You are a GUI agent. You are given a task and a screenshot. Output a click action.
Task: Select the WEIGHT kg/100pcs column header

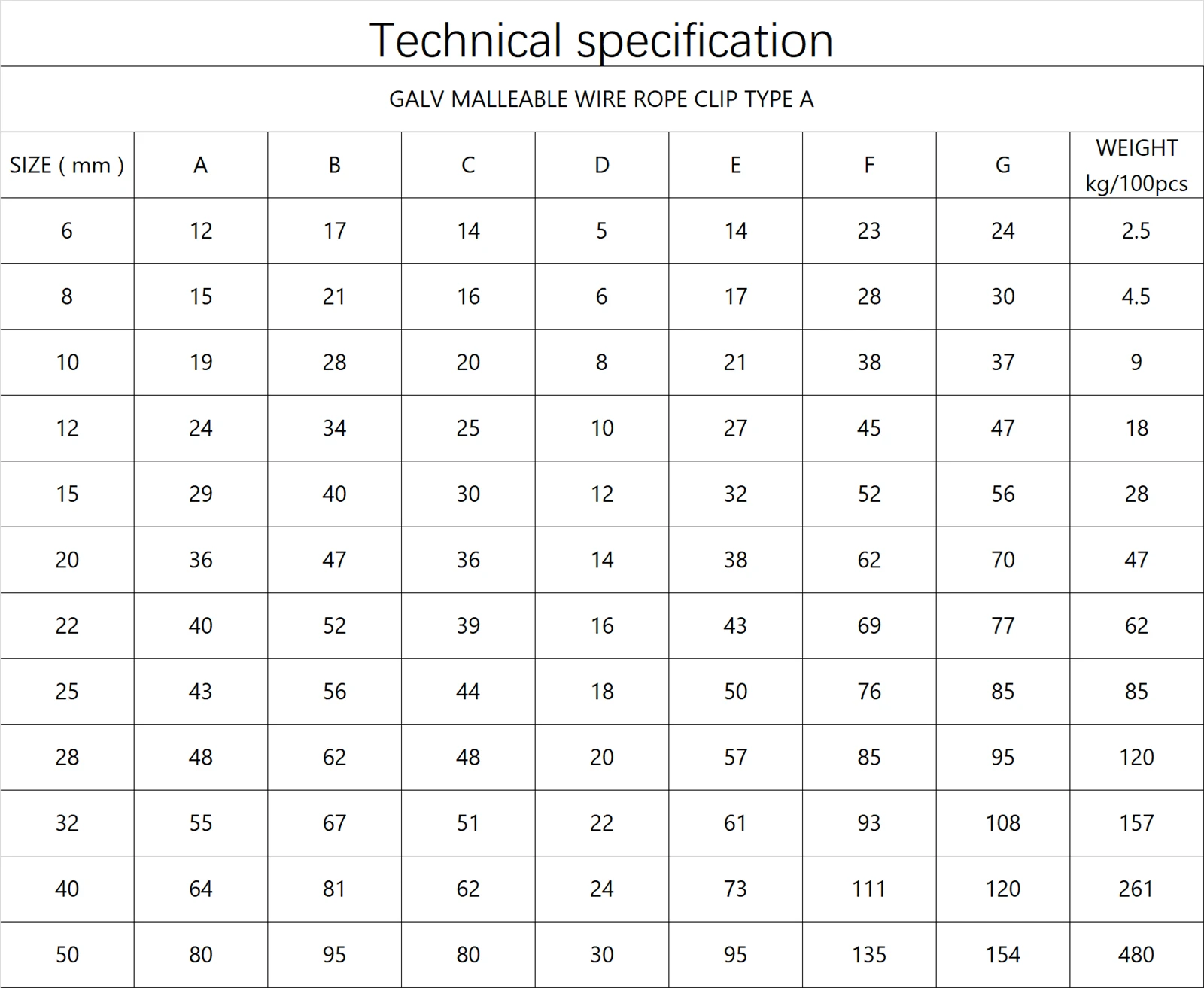tap(1136, 166)
